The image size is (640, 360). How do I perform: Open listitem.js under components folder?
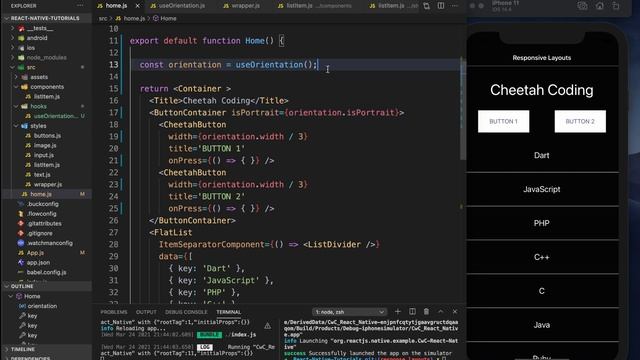point(46,97)
